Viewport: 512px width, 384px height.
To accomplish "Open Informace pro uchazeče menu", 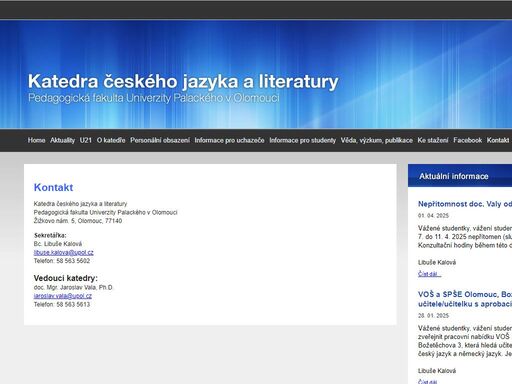I will [x=229, y=140].
